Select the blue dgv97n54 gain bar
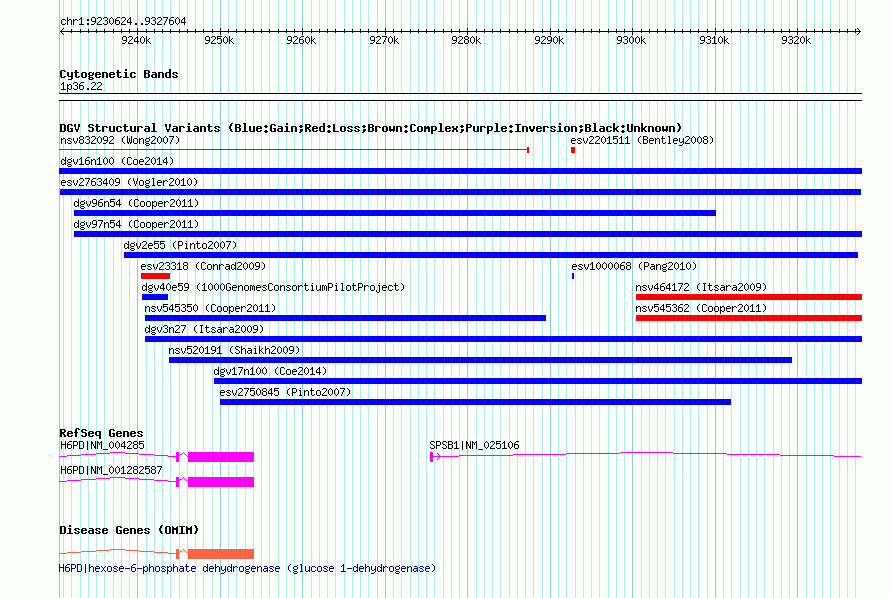This screenshot has height=598, width=890. click(x=468, y=234)
